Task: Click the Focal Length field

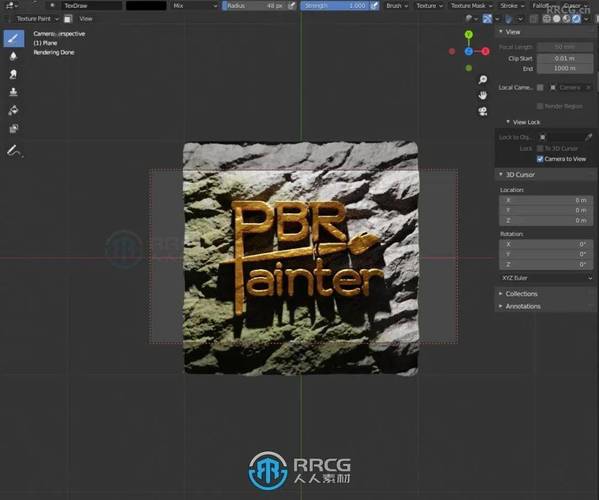Action: click(x=565, y=47)
